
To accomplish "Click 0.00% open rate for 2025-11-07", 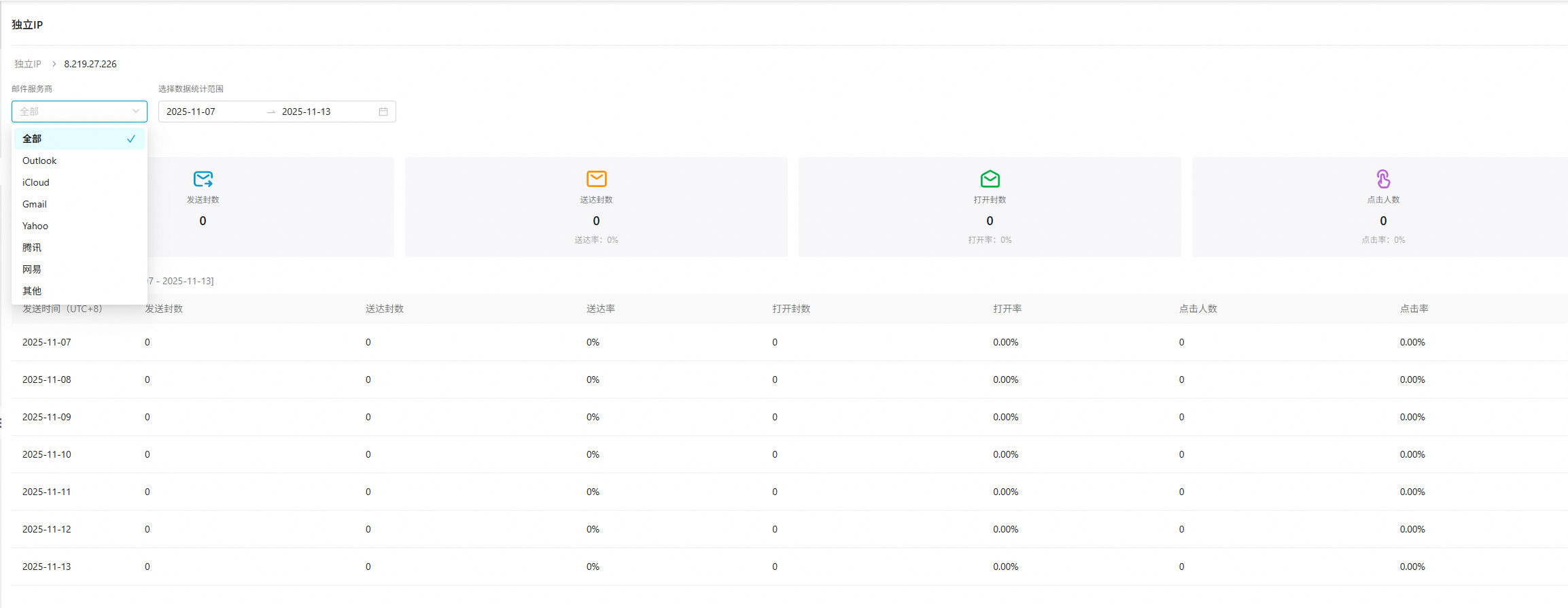I will tap(1006, 342).
